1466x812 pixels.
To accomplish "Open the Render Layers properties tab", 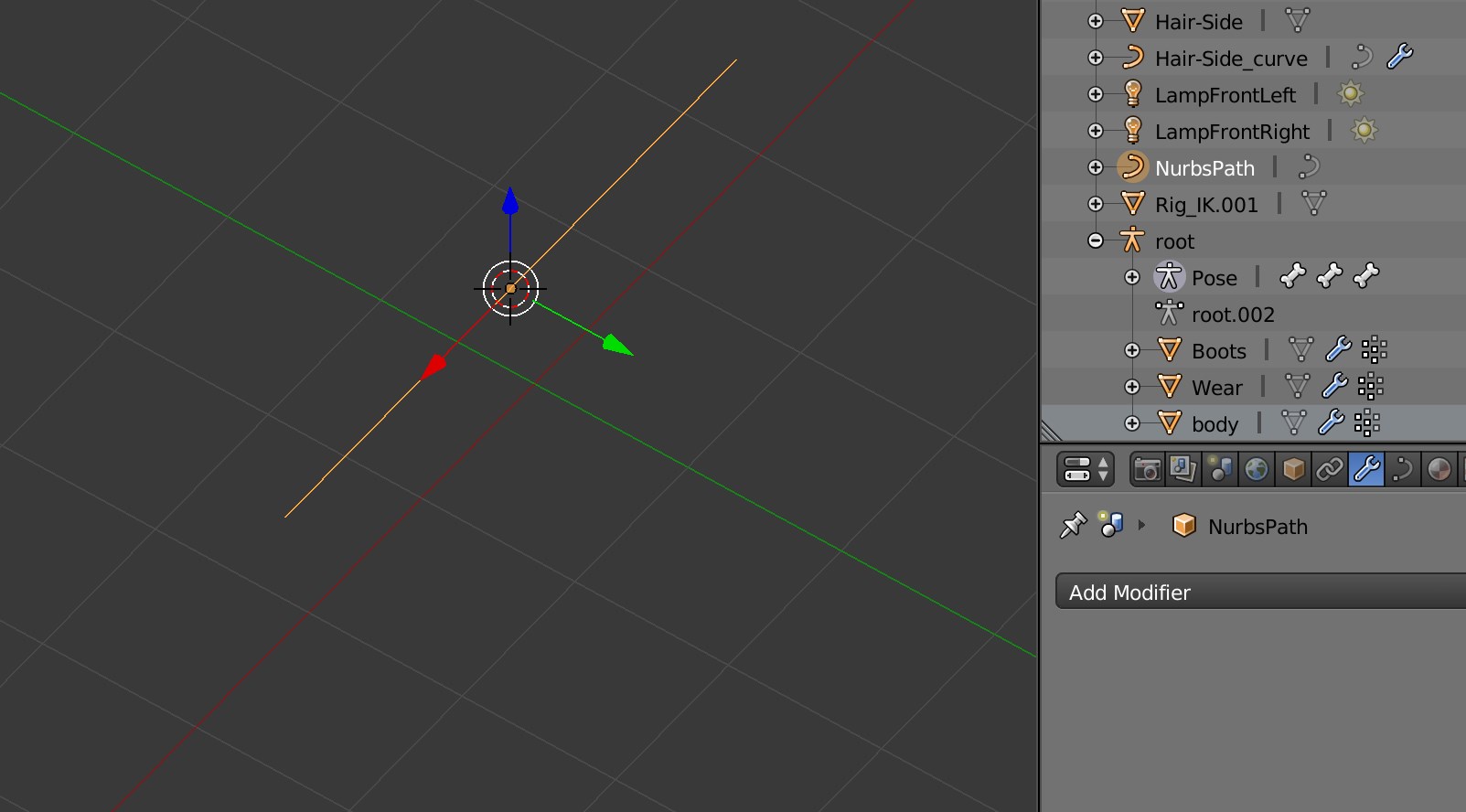I will [1182, 470].
